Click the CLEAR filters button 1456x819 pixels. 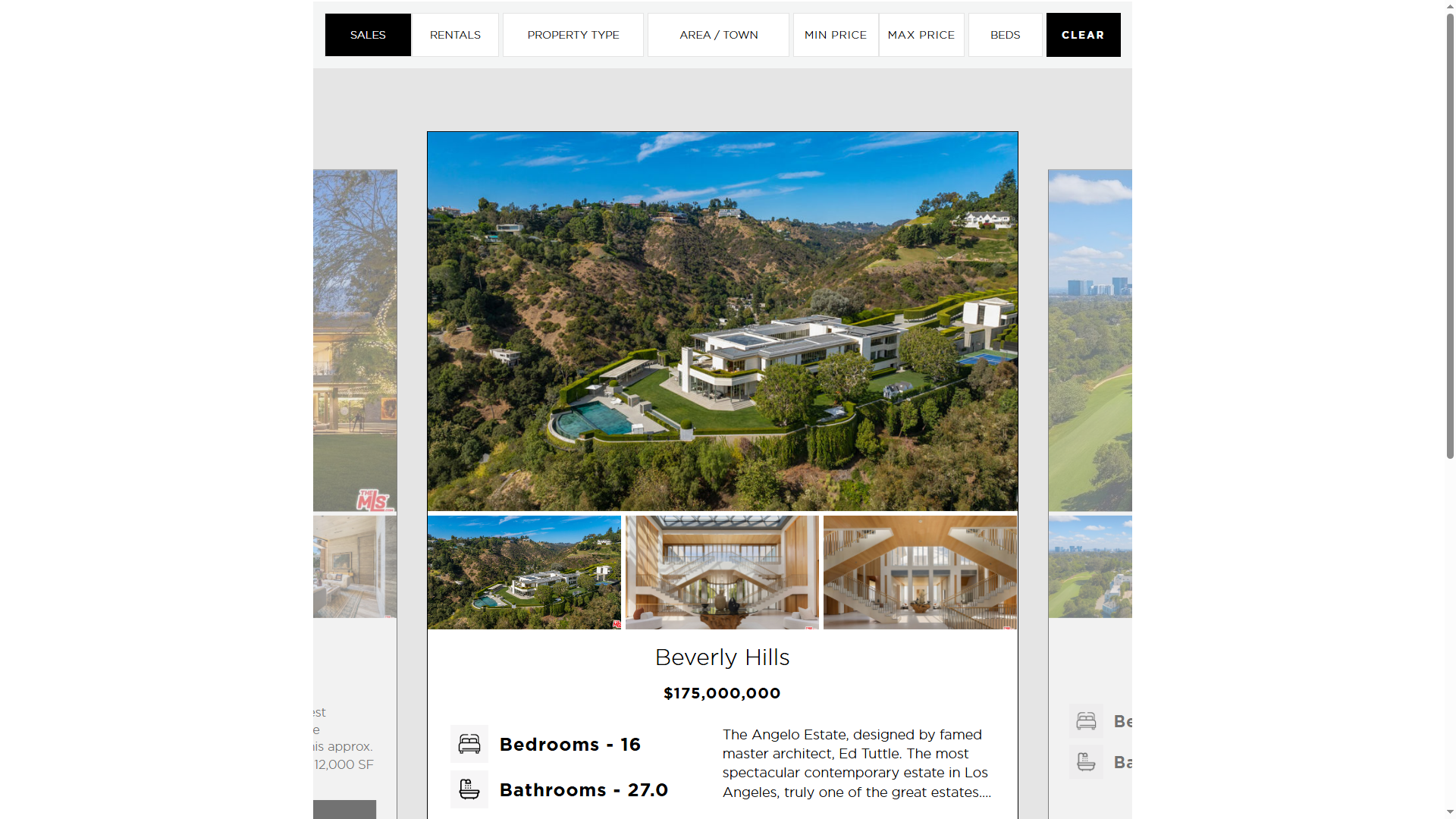1083,35
